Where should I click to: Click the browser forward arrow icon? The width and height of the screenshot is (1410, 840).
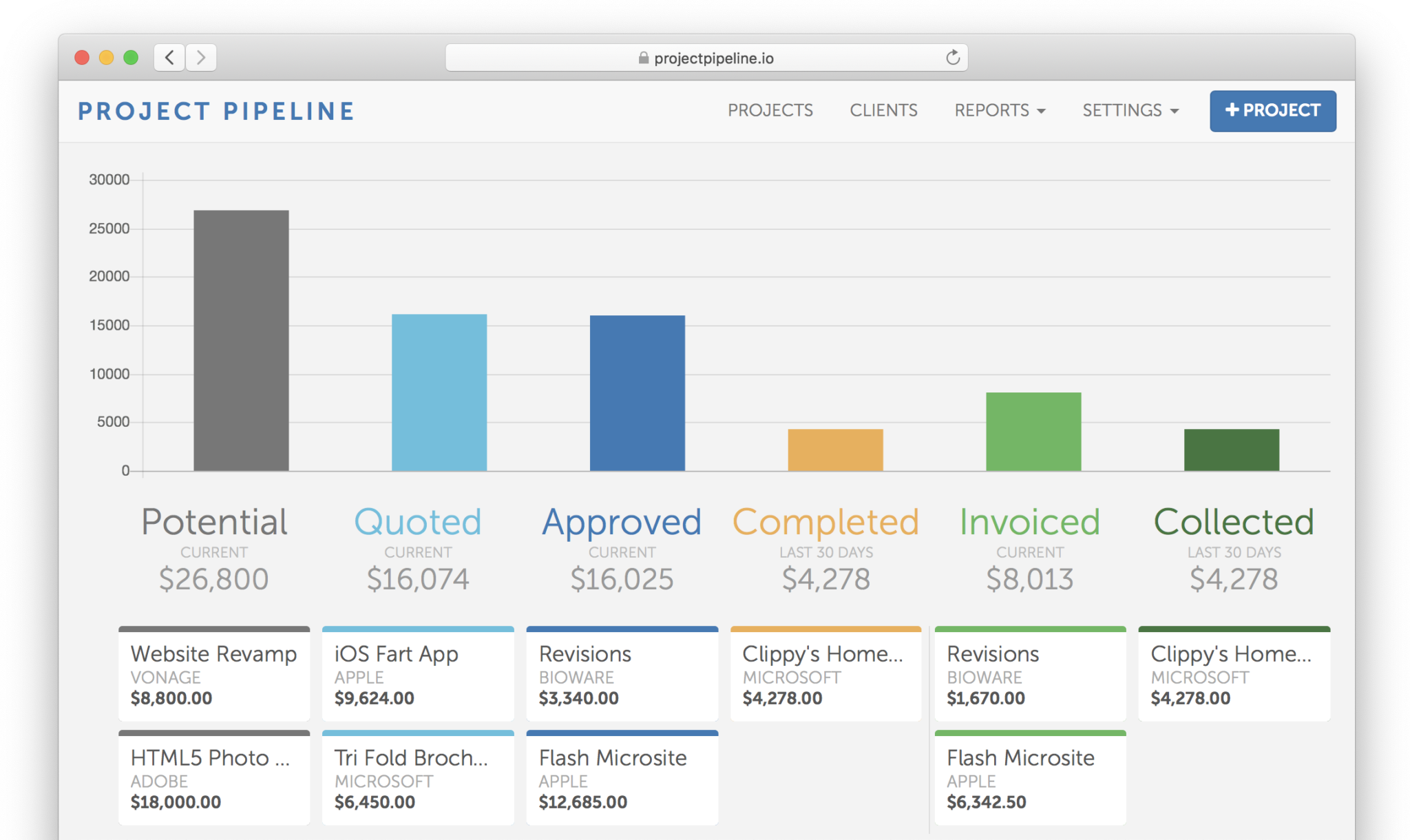pyautogui.click(x=201, y=57)
